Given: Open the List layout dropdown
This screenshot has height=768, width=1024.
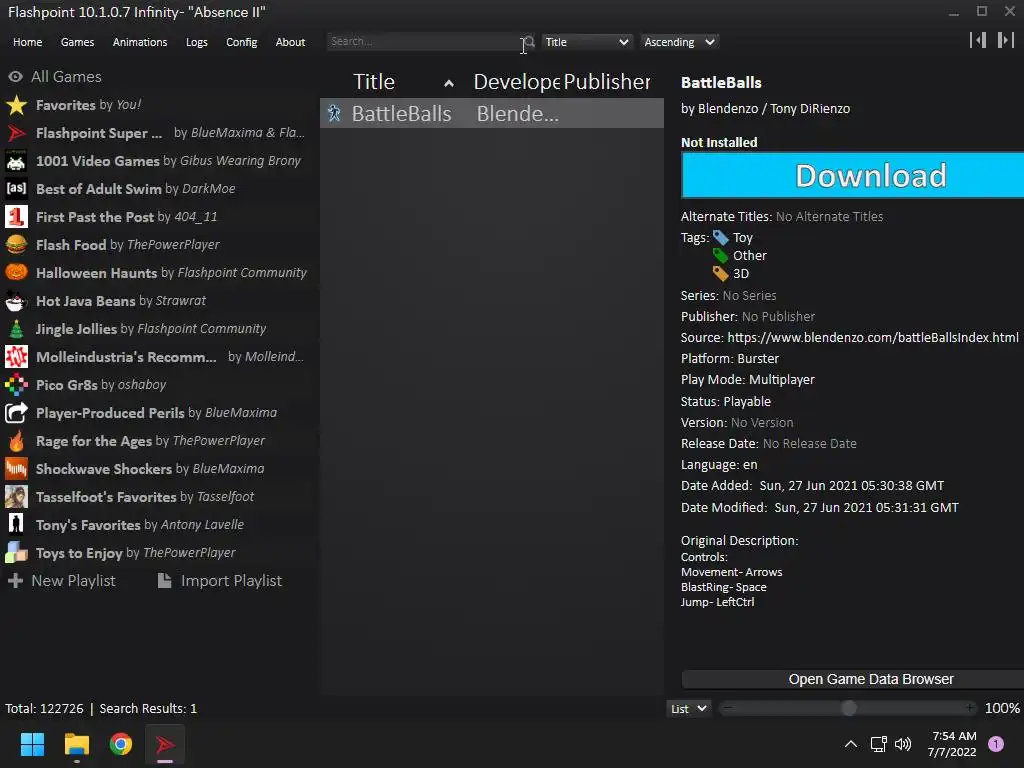Looking at the screenshot, I should click(x=688, y=709).
